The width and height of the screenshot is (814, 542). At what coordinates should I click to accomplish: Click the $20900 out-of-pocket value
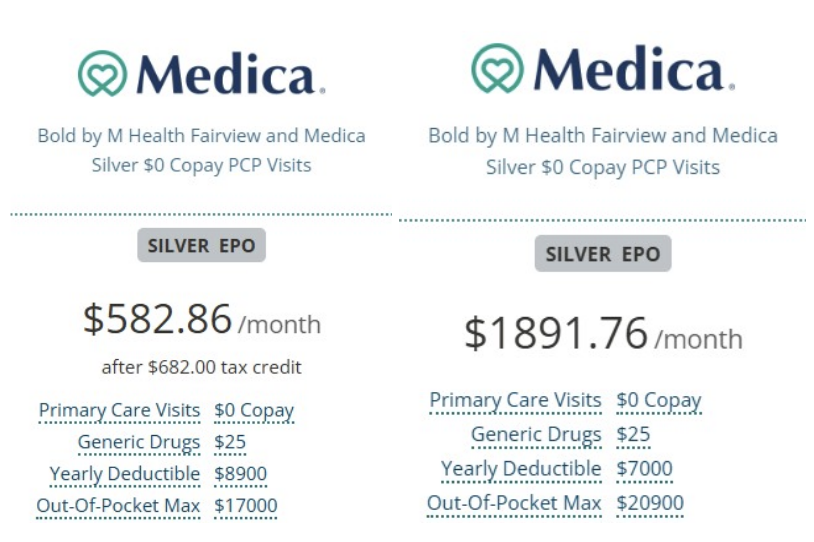tap(649, 502)
